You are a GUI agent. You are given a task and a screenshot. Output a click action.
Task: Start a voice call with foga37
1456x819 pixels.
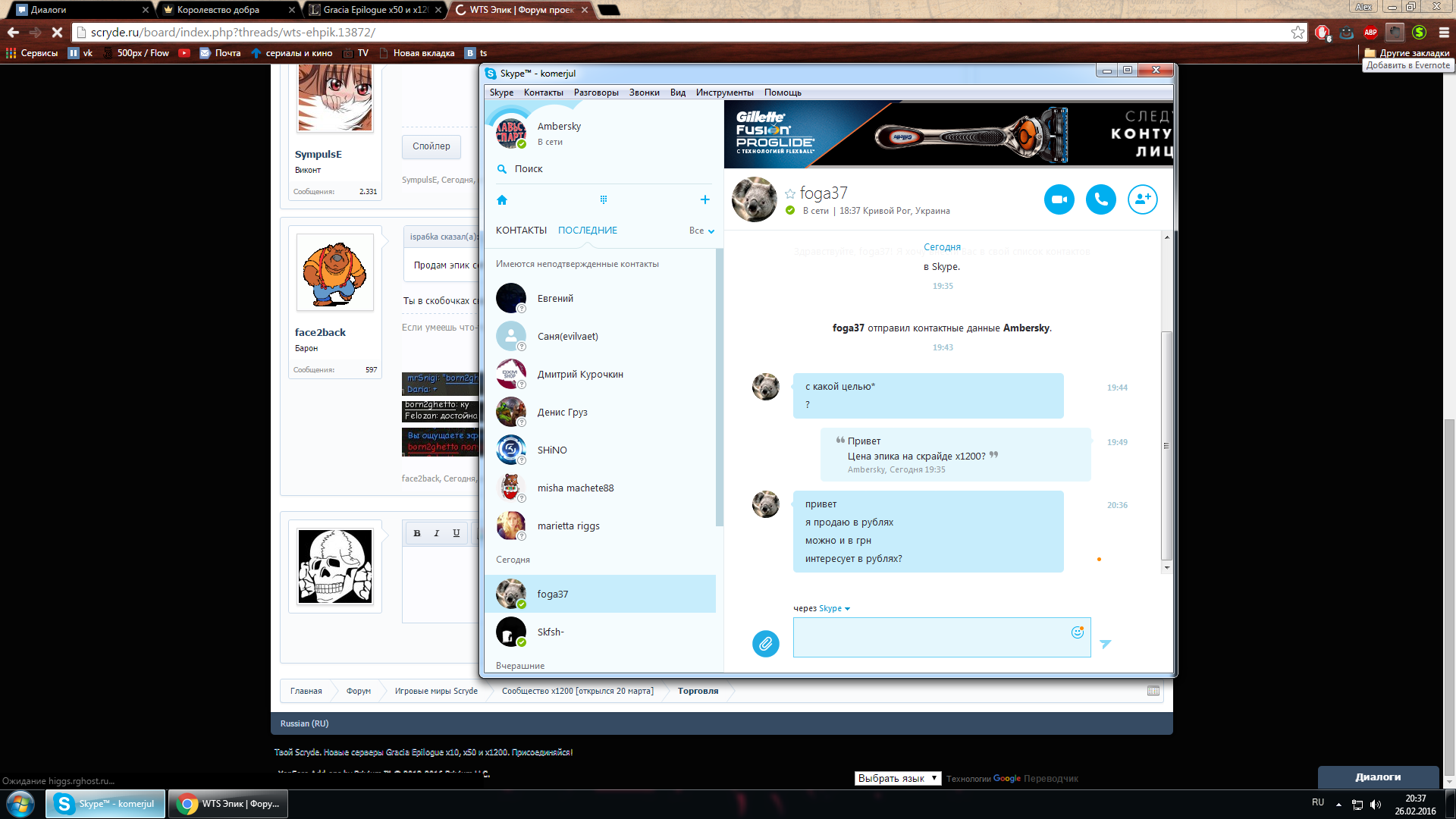pos(1100,199)
